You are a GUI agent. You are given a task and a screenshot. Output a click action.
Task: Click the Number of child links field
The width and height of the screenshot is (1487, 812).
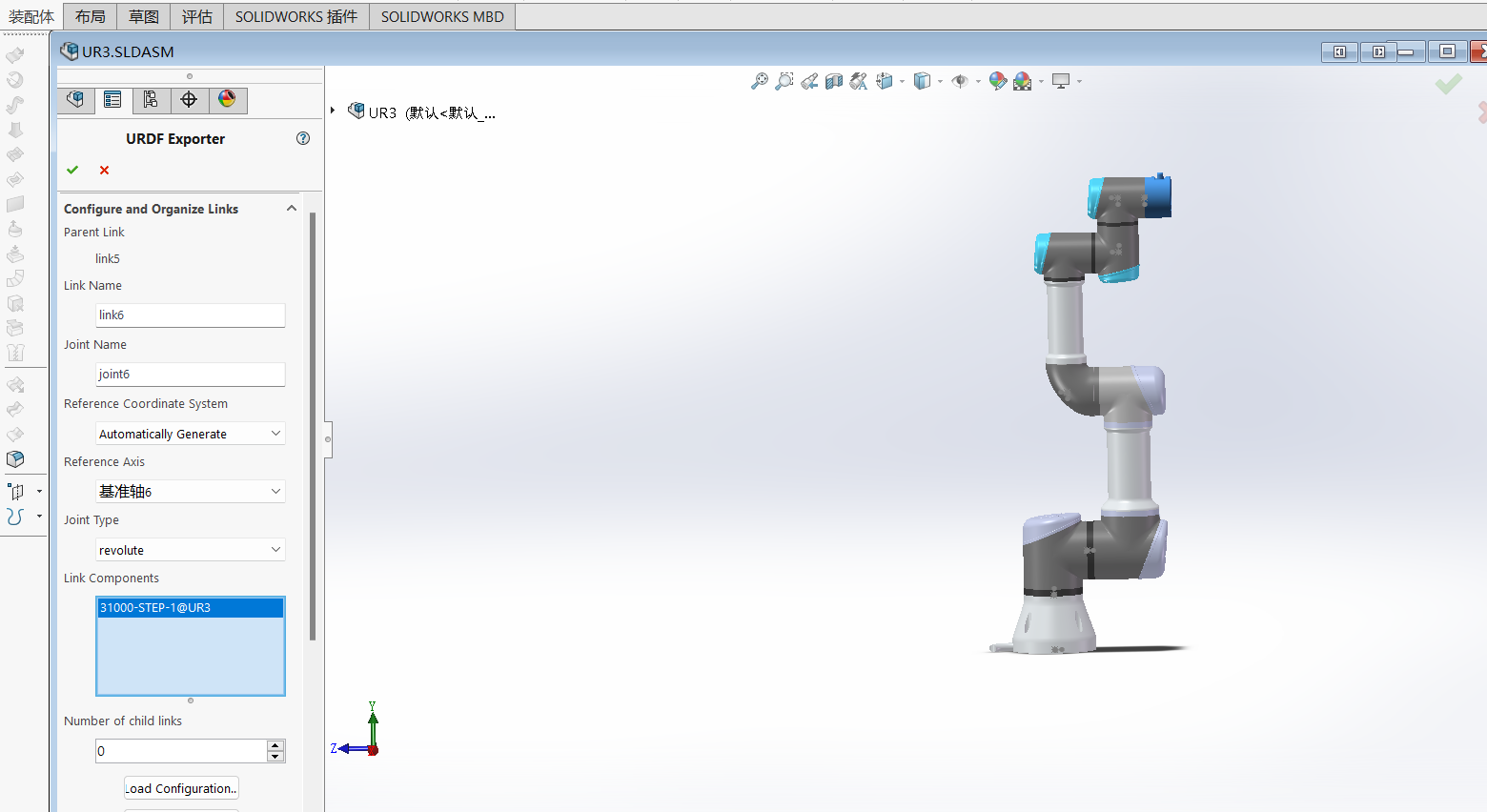tap(181, 751)
